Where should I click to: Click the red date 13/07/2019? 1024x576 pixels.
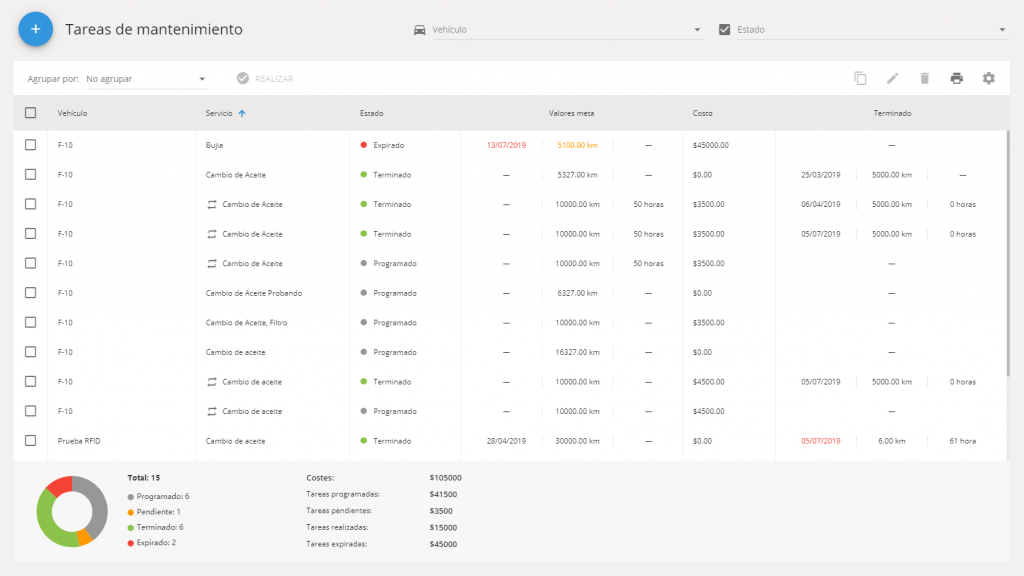coord(506,146)
